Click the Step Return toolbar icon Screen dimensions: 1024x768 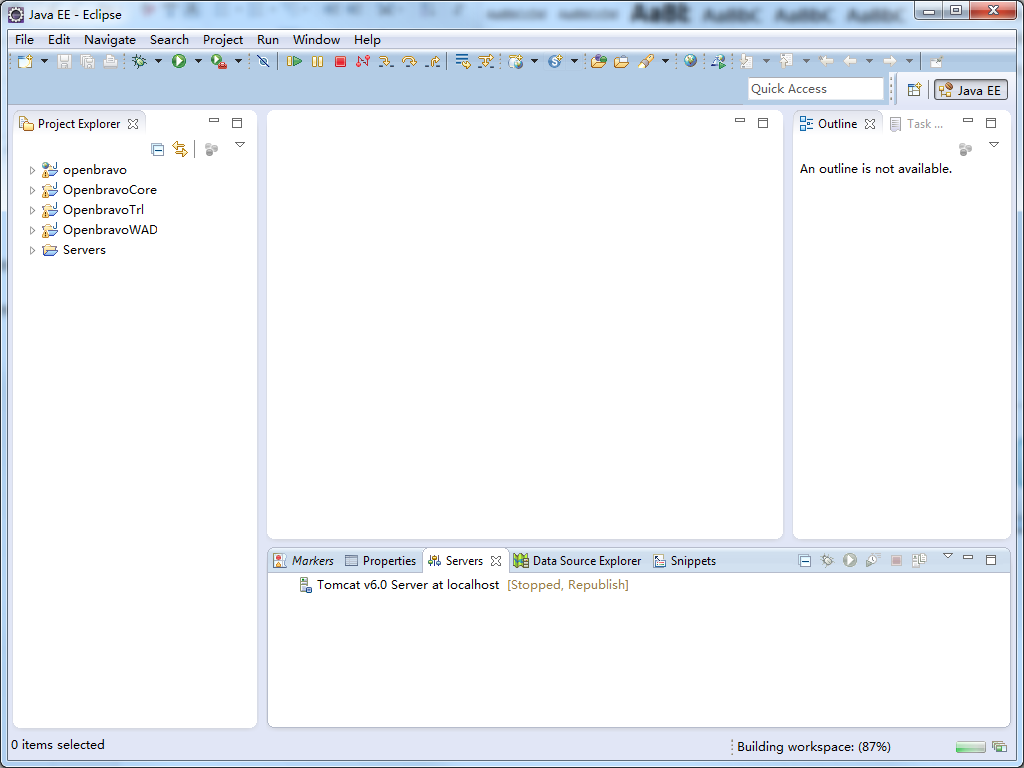tap(432, 61)
